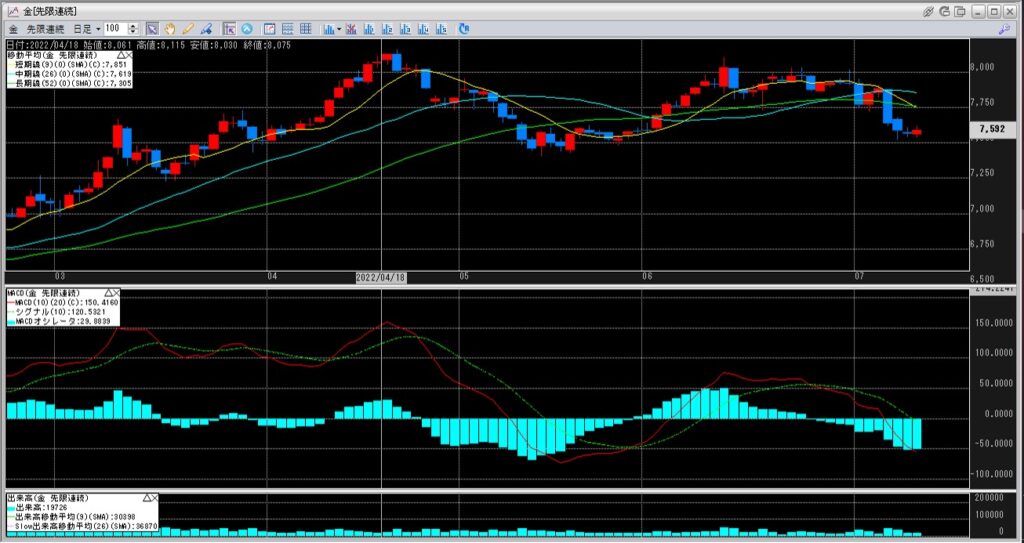
Task: Open the wrench settings icon at top right
Action: (x=1003, y=30)
